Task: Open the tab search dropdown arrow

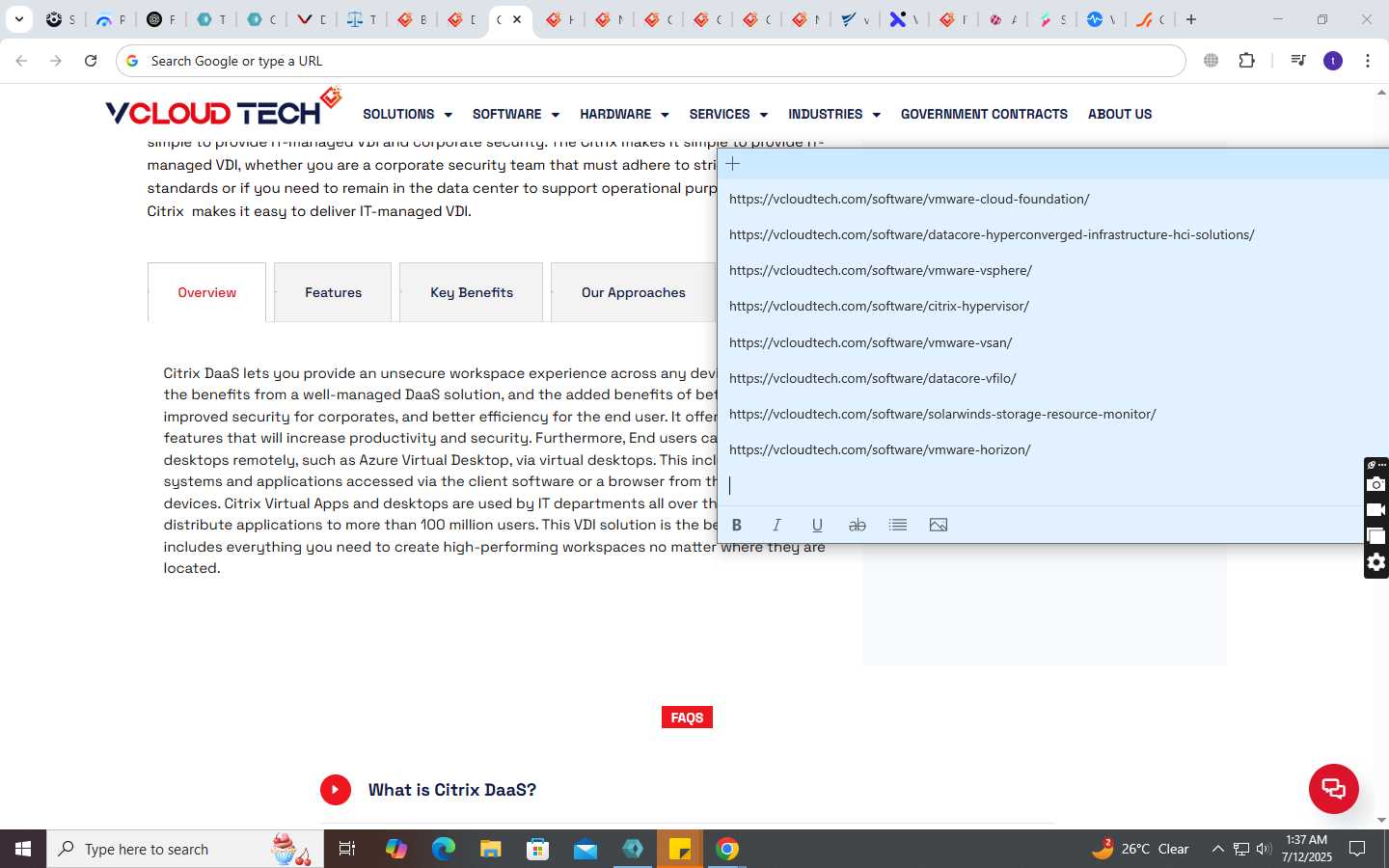Action: point(19,19)
